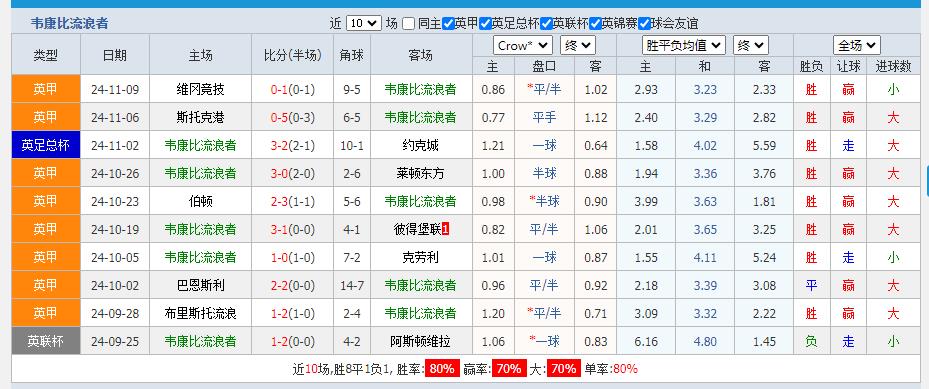Screen dimensions: 929x389
Task: Click the 英甲 label in the 24-11-09 row
Action: 46,90
